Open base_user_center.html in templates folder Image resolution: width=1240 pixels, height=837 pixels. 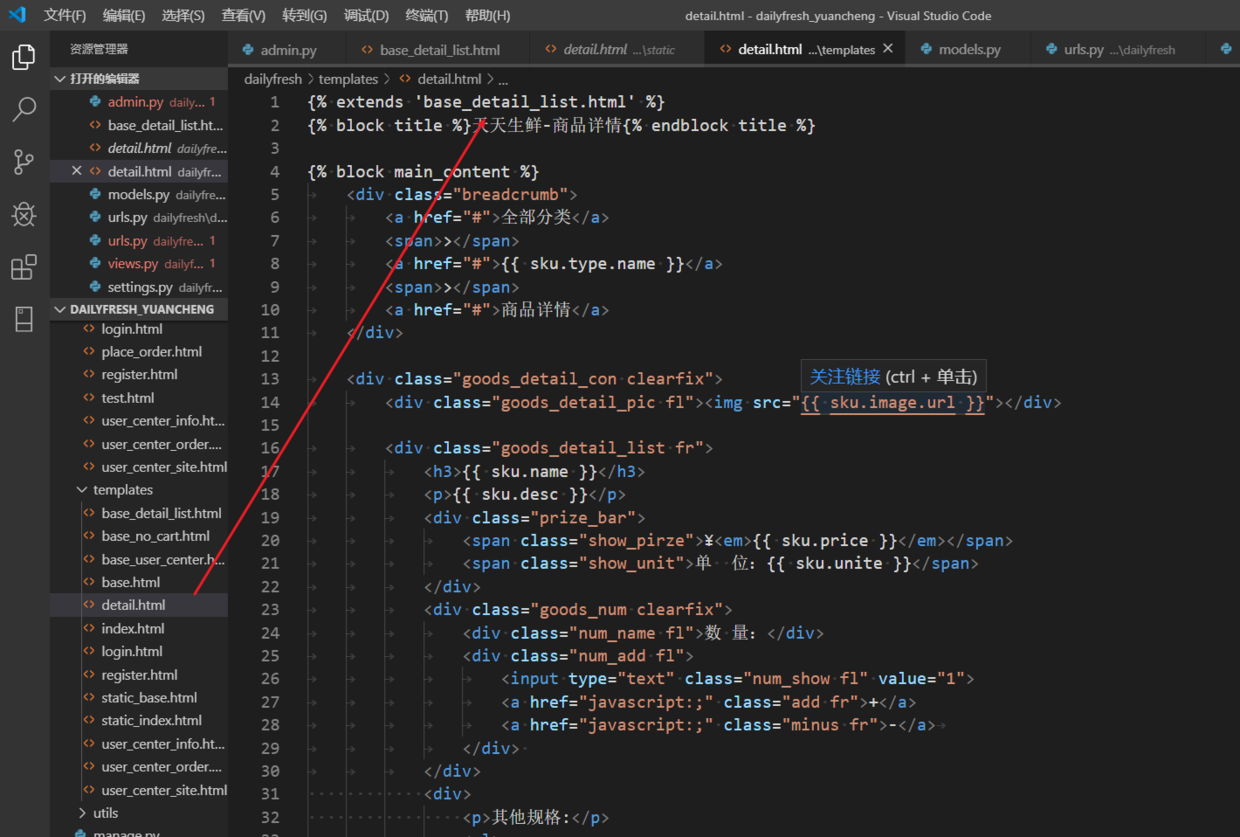pyautogui.click(x=139, y=559)
